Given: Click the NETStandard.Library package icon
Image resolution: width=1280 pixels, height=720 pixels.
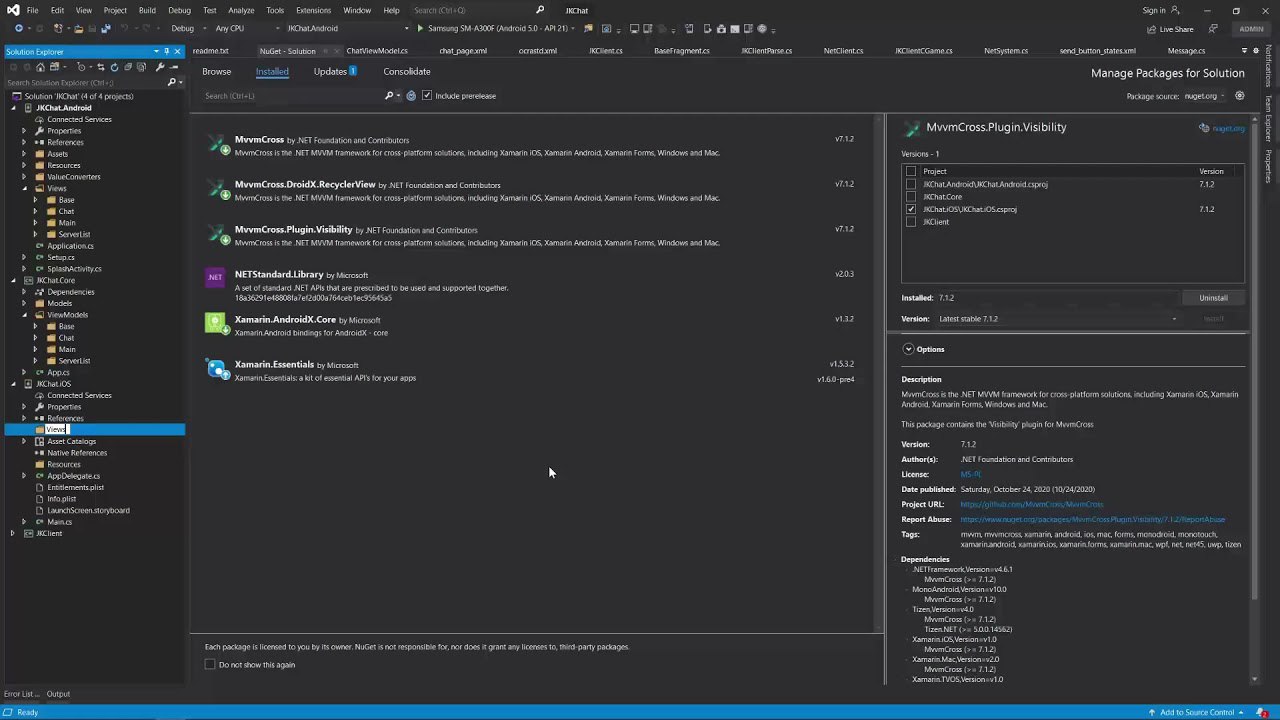Looking at the screenshot, I should (x=215, y=277).
